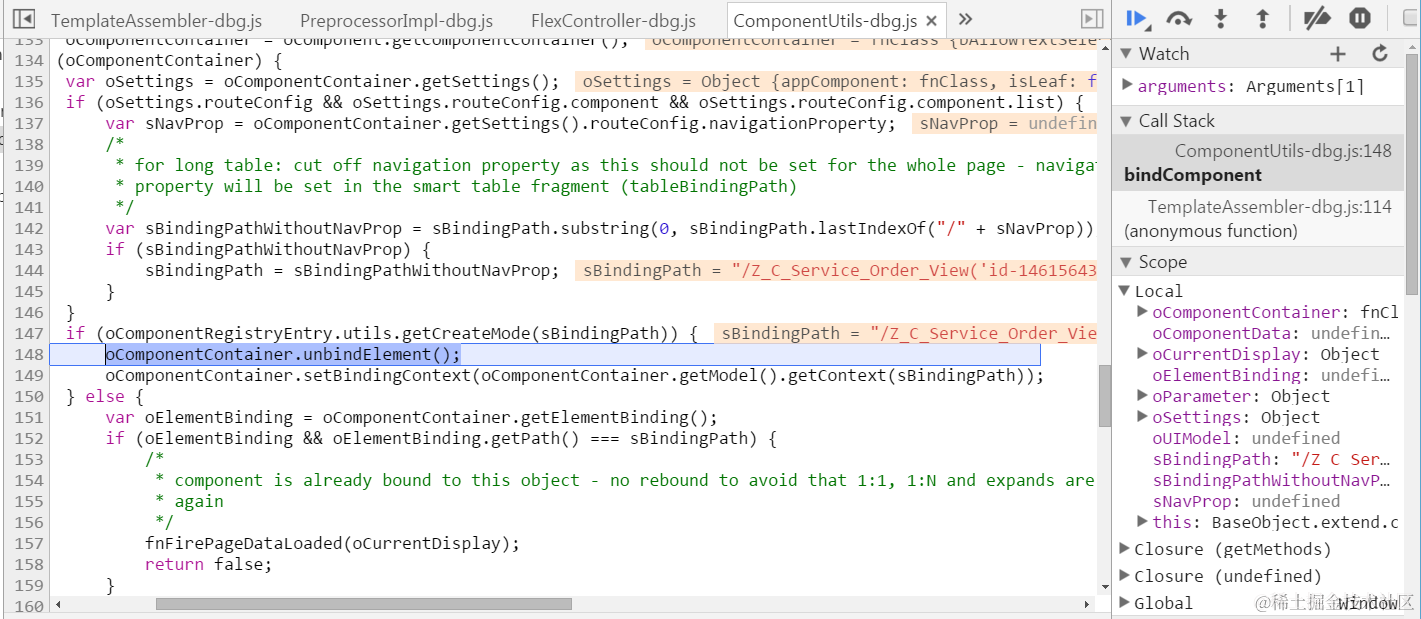Switch to PreprocessorImpl-dbg.js tab

click(397, 20)
